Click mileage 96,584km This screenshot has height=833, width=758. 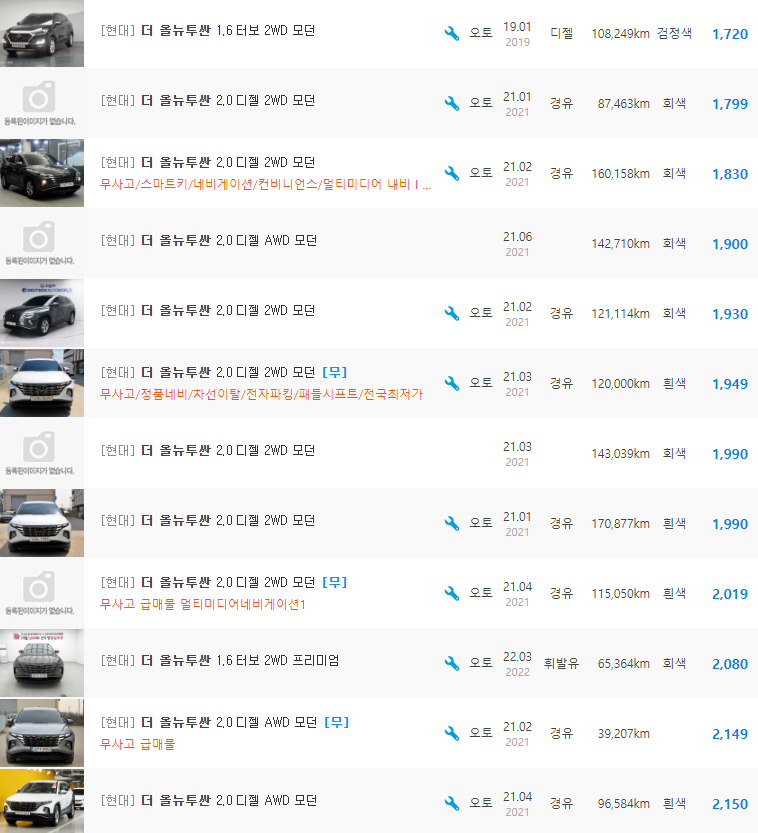[624, 803]
